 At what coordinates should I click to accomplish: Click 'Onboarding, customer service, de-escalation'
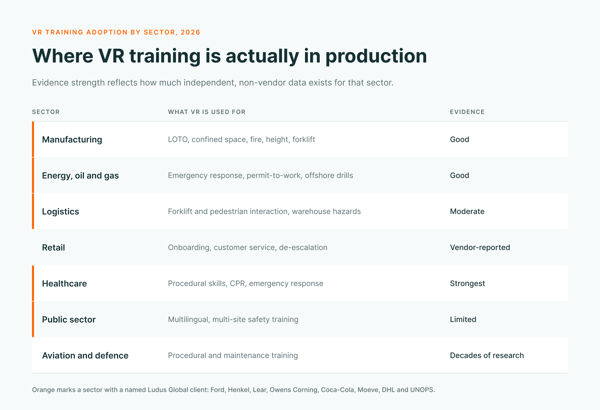click(248, 247)
